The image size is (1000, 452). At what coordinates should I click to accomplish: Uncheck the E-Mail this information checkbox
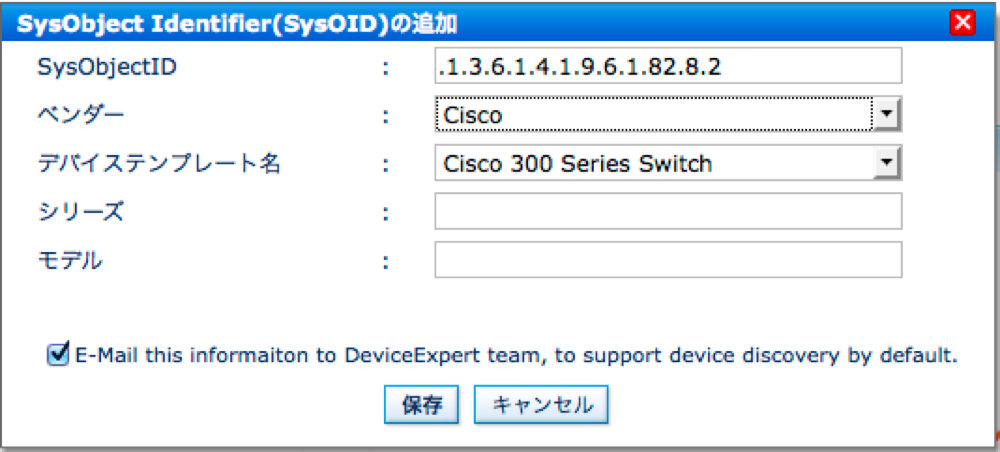tap(57, 354)
